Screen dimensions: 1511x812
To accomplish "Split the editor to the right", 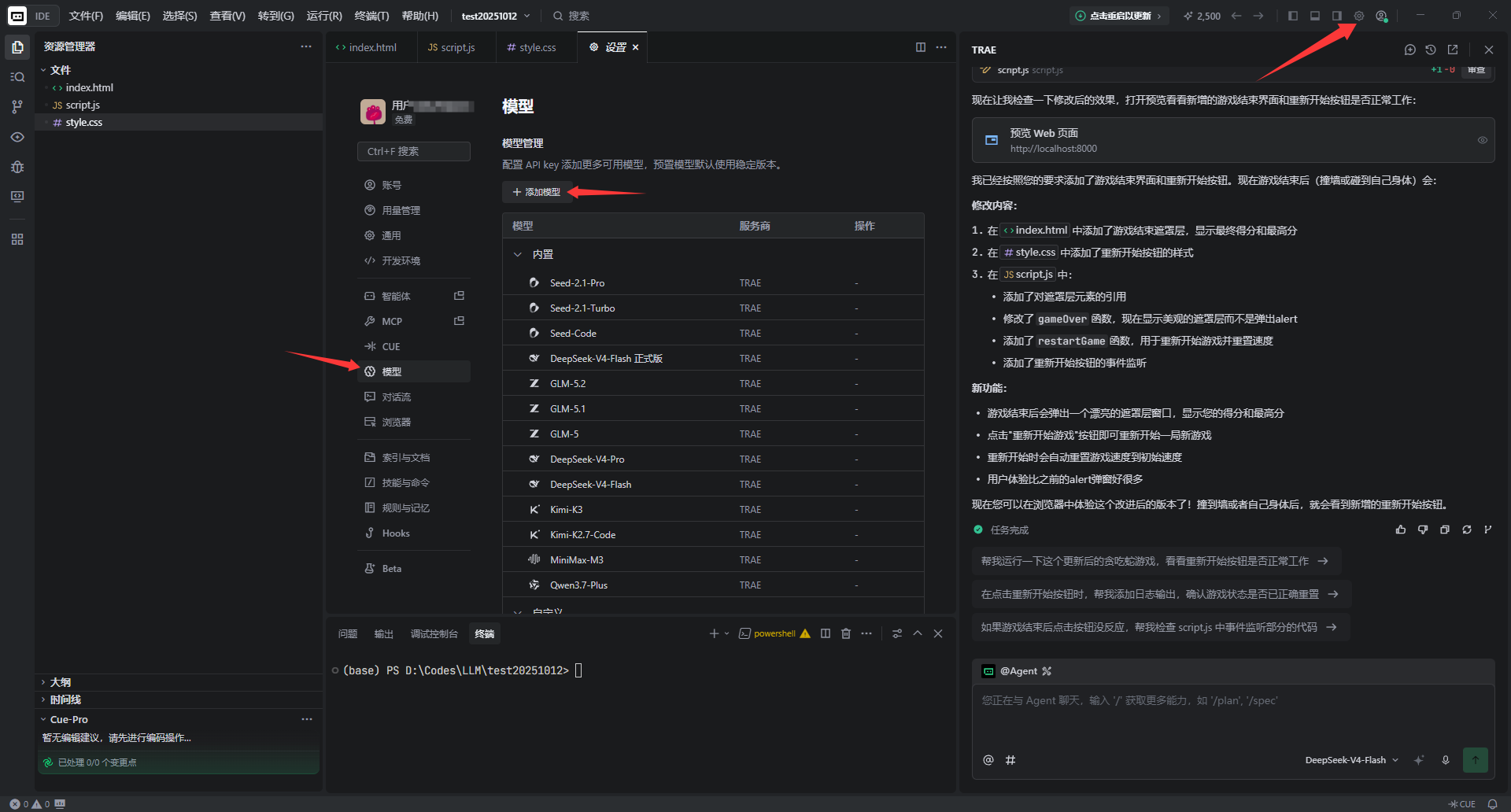I will click(x=921, y=47).
